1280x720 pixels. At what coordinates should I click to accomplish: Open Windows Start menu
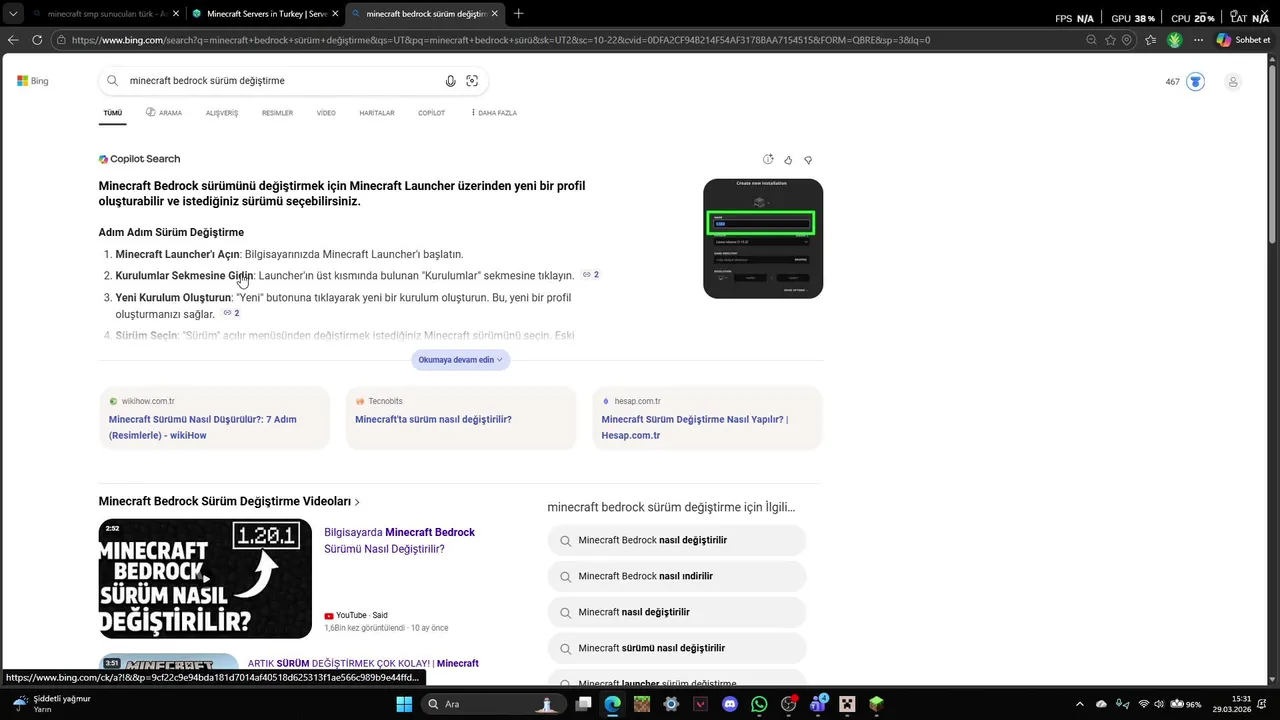pos(404,704)
